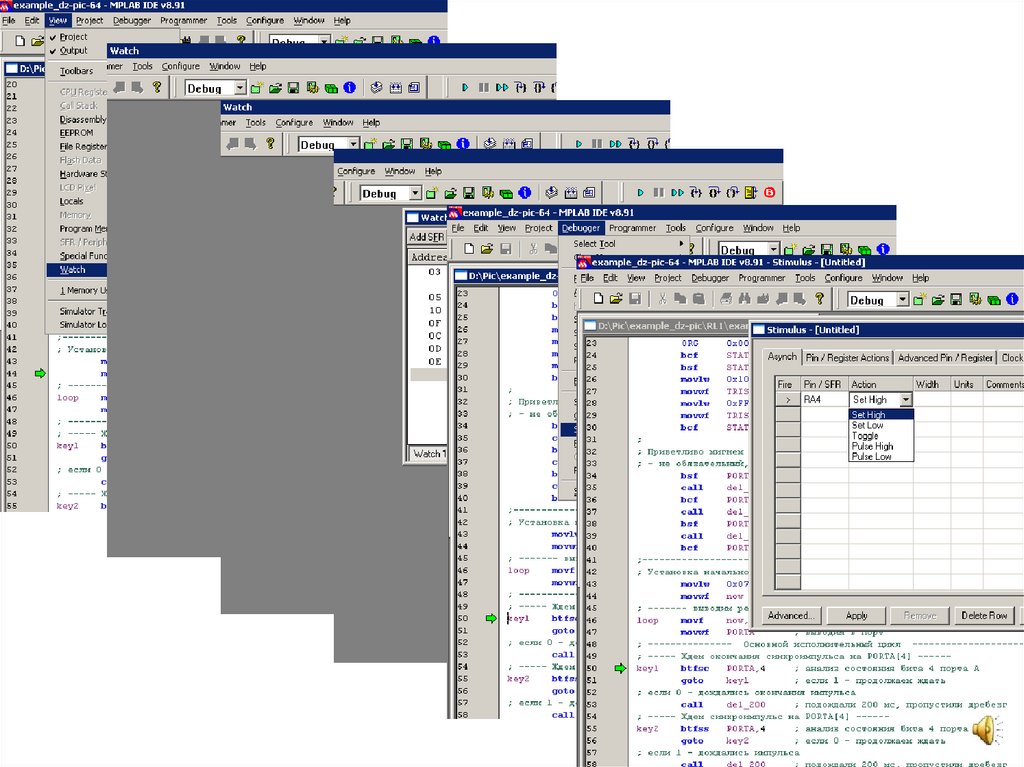The image size is (1024, 767).
Task: Click yellow Help question icon in Stimulus window toolbar
Action: 820,299
